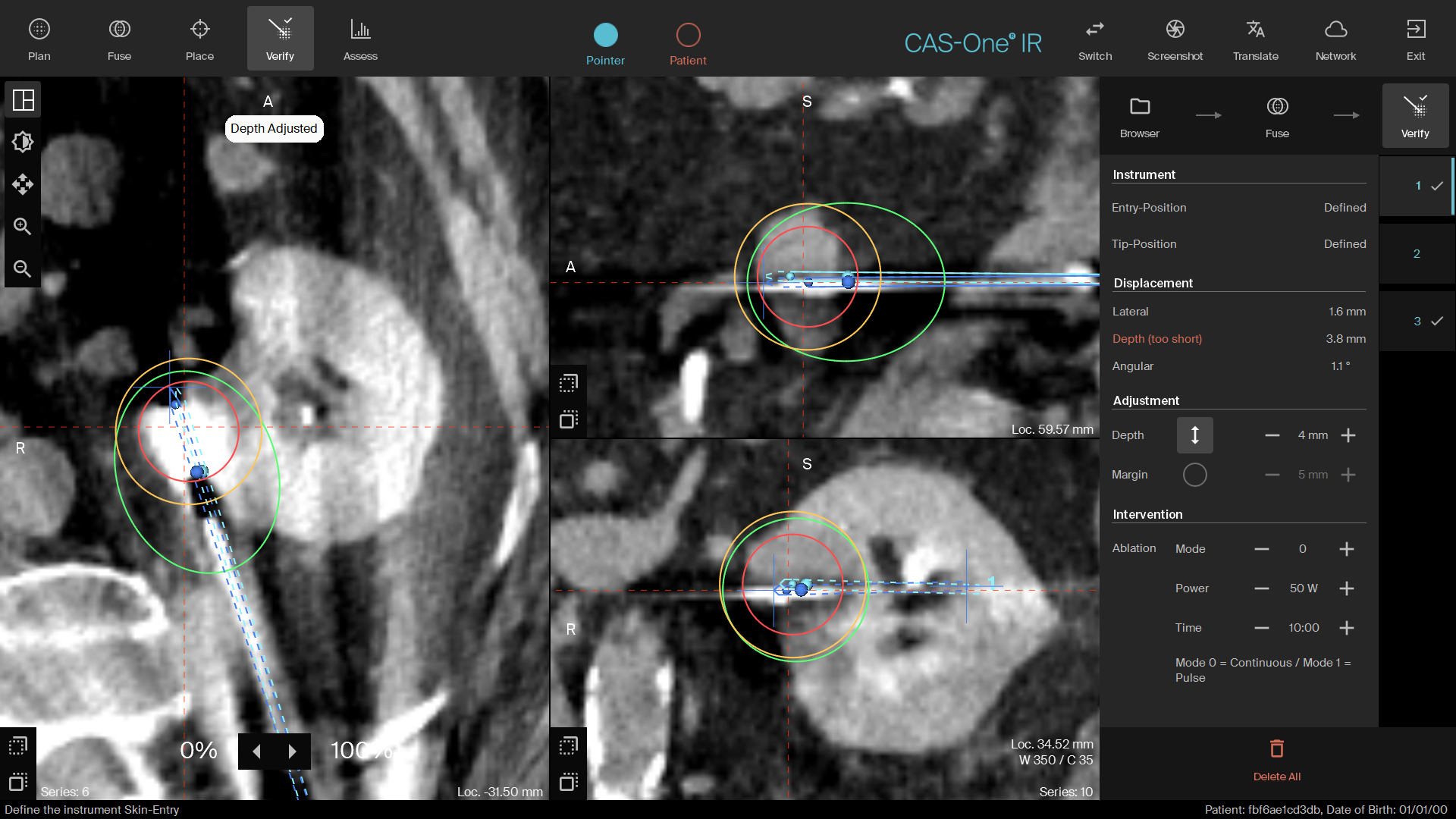The height and width of the screenshot is (819, 1456).
Task: Take a screenshot with the Screenshot tool
Action: pyautogui.click(x=1175, y=38)
